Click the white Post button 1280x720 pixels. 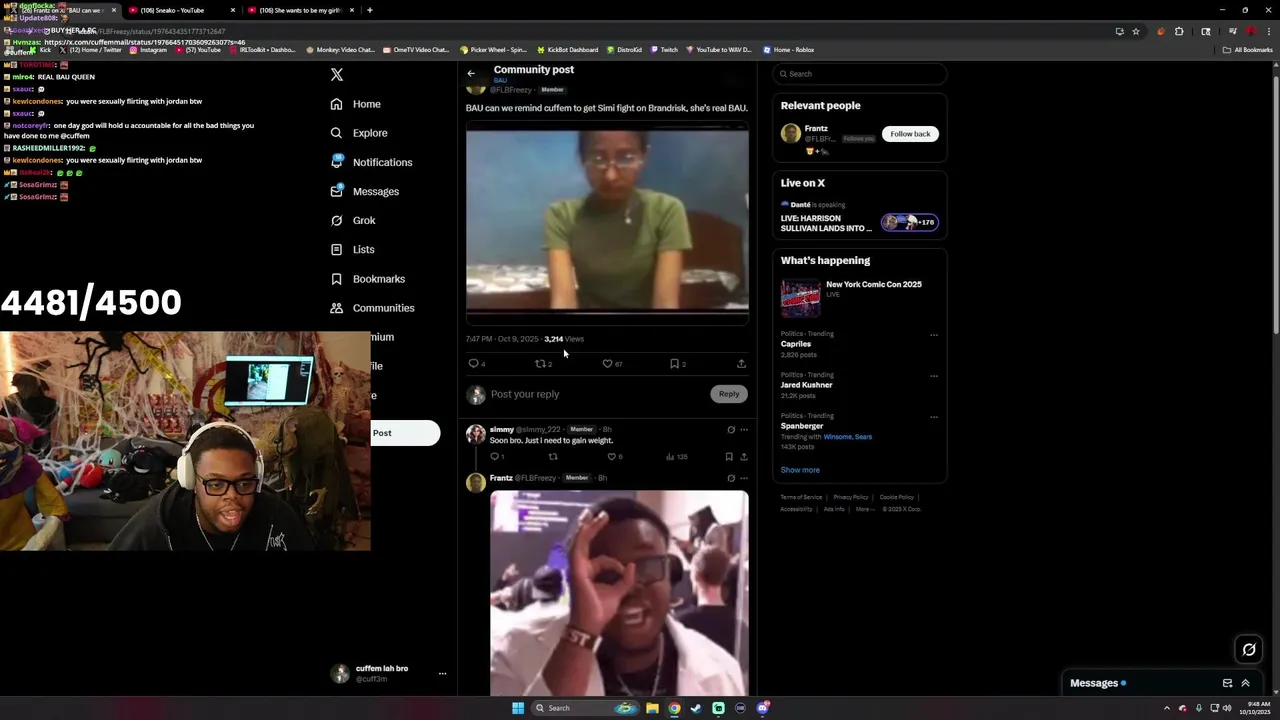pyautogui.click(x=405, y=433)
